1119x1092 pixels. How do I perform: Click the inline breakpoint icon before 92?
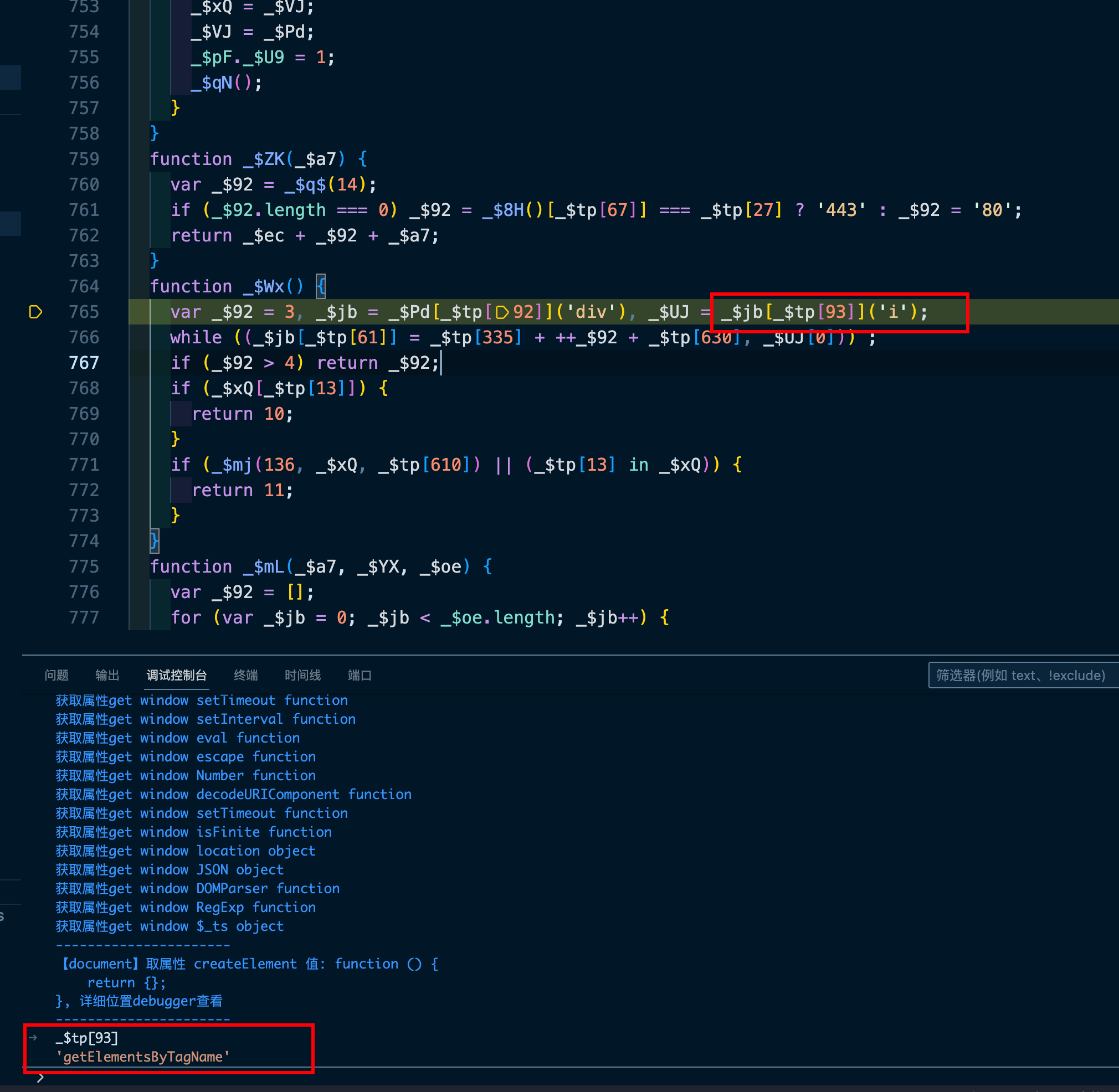pos(502,312)
